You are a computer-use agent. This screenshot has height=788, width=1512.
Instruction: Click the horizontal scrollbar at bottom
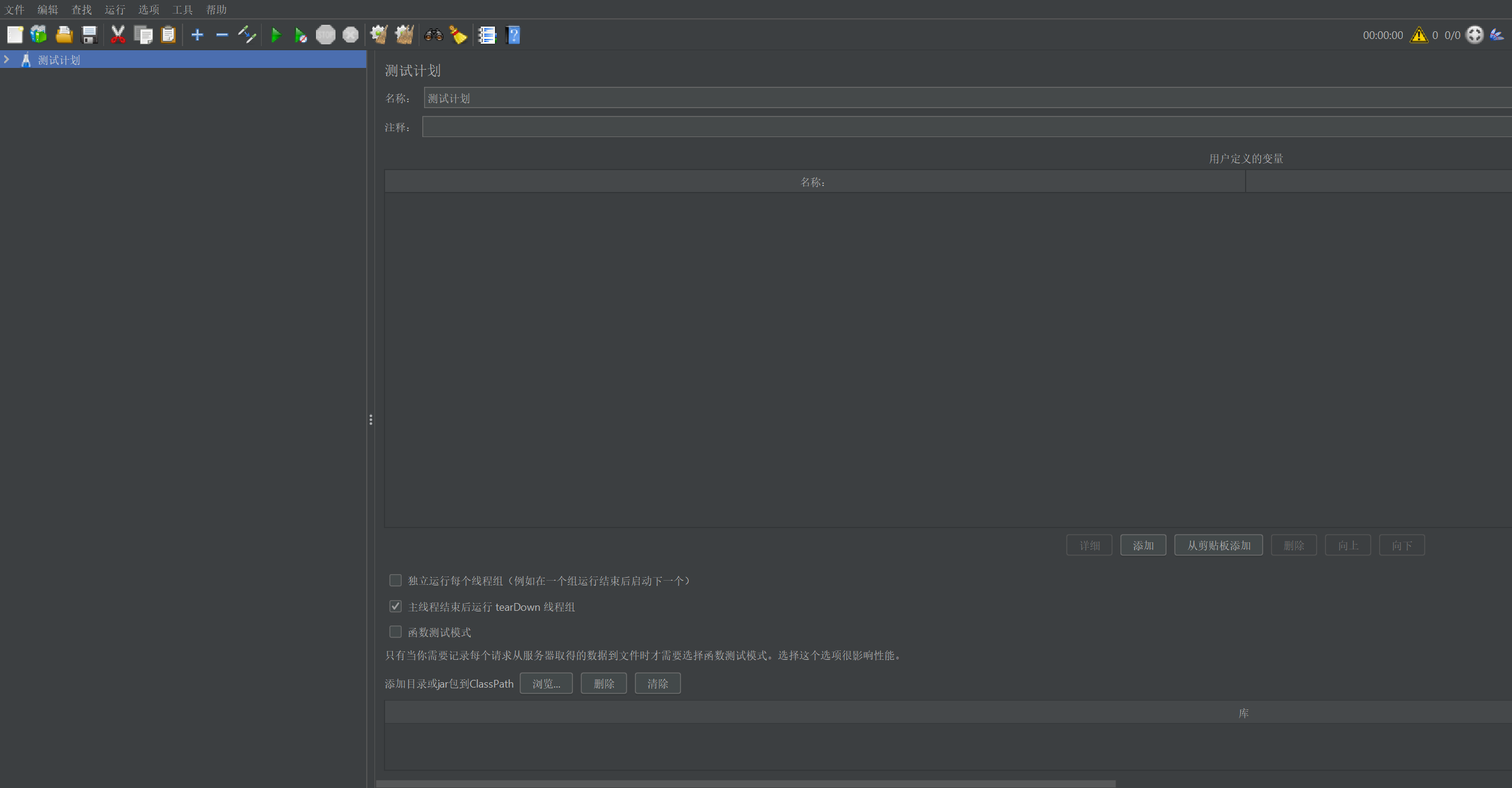(745, 784)
